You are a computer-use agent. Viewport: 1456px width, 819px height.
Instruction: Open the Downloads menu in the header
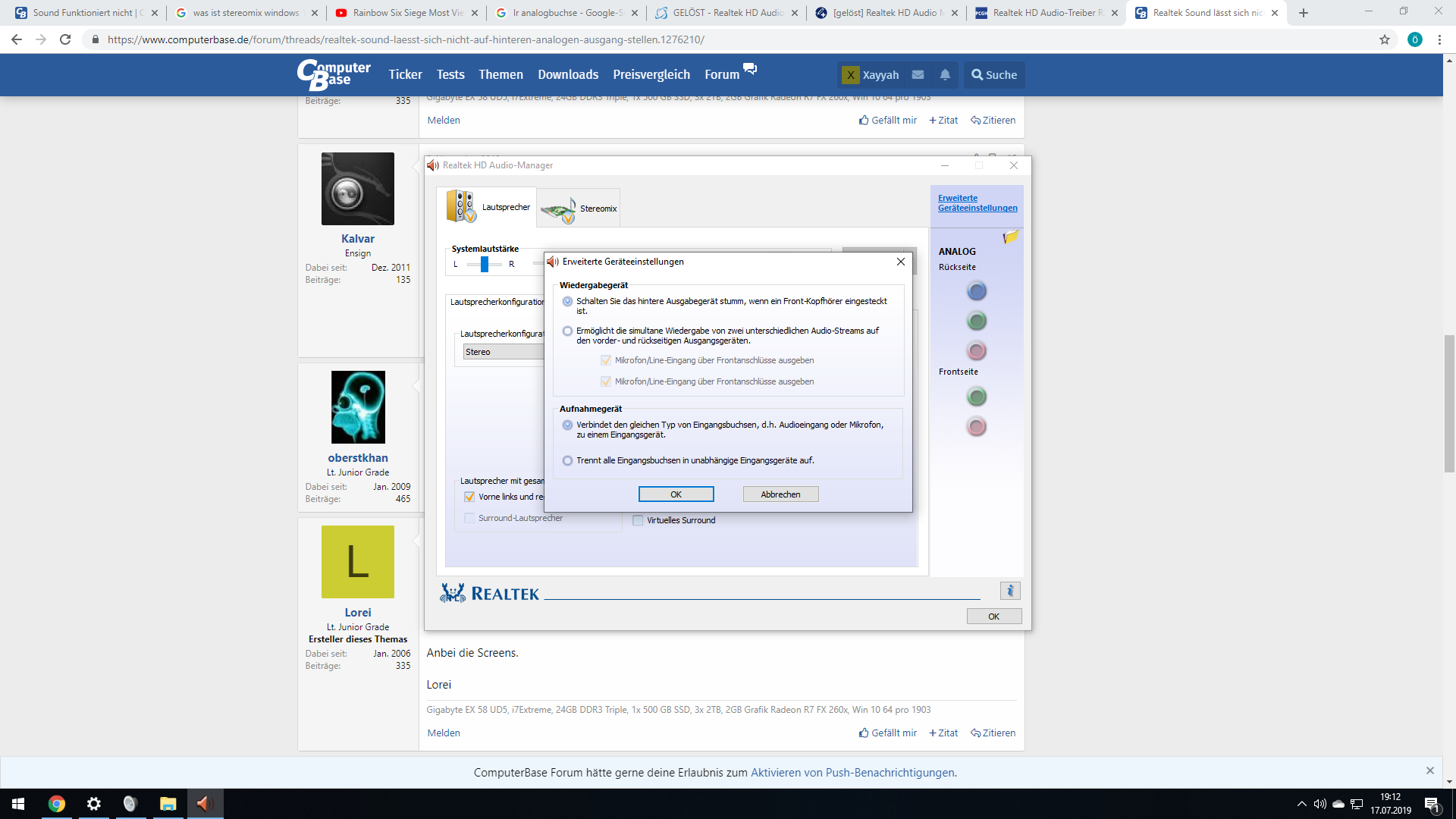click(x=568, y=74)
